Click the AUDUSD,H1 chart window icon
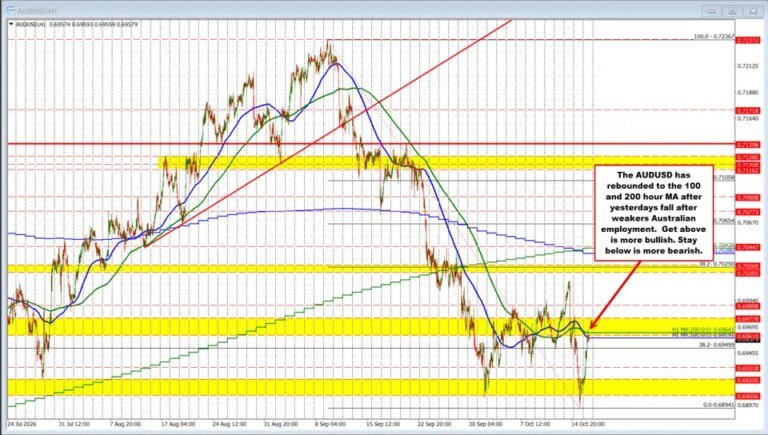This screenshot has height=435, width=768. [x=9, y=10]
